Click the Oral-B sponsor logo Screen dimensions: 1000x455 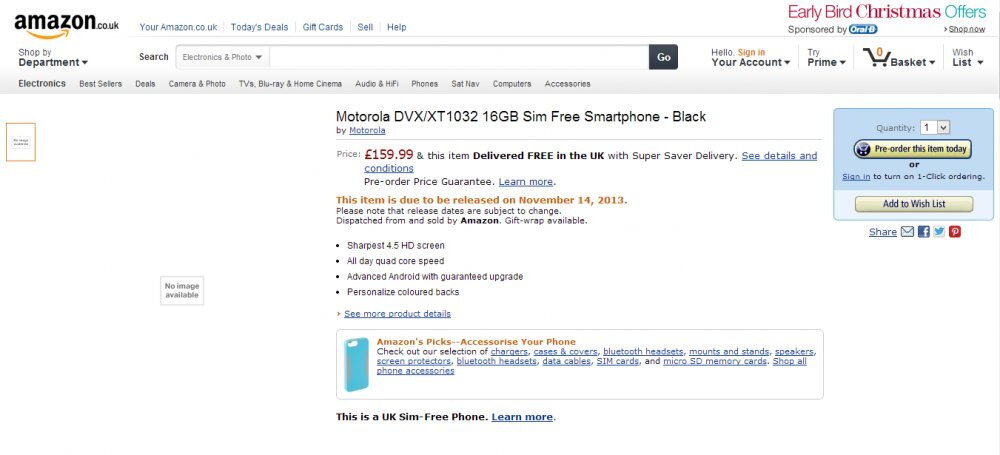pos(862,29)
